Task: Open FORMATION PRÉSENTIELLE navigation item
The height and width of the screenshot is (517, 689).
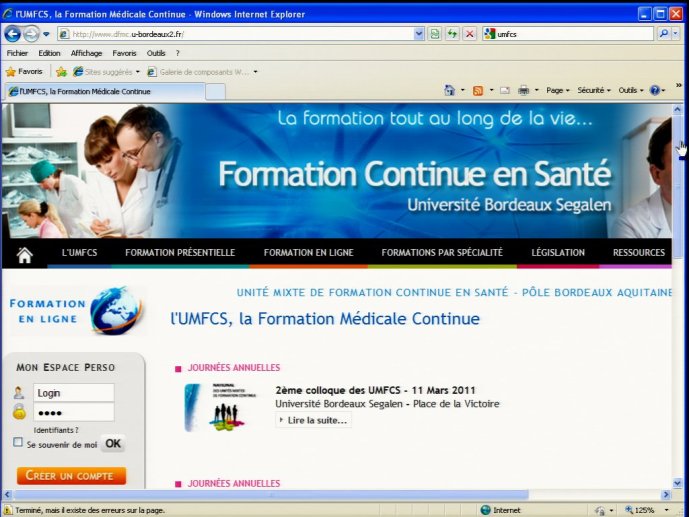Action: click(180, 253)
